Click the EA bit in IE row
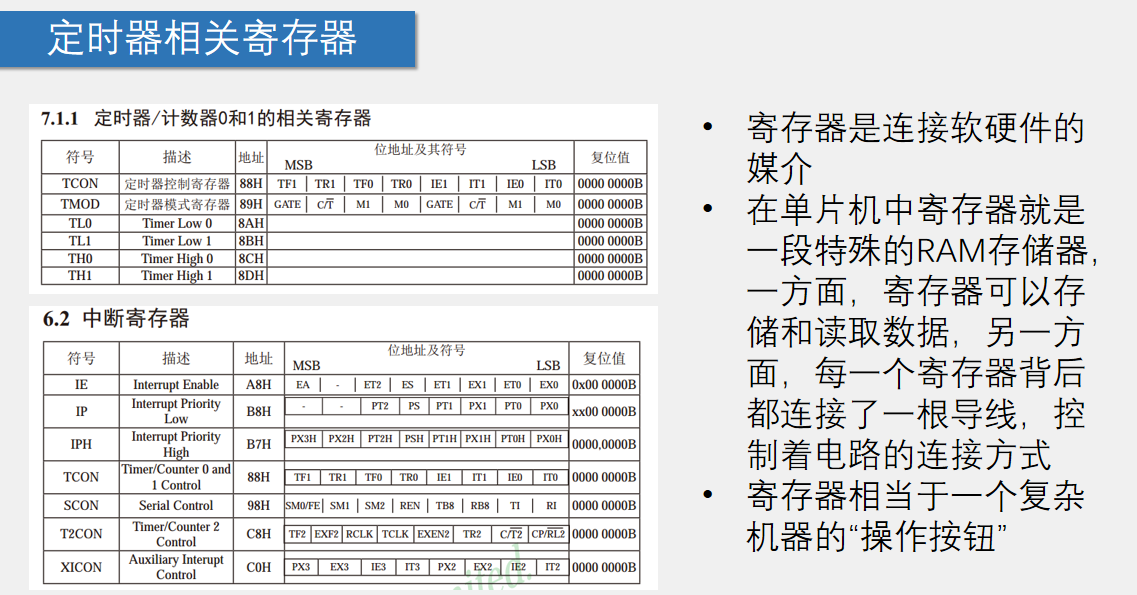1137x595 pixels. pyautogui.click(x=303, y=385)
